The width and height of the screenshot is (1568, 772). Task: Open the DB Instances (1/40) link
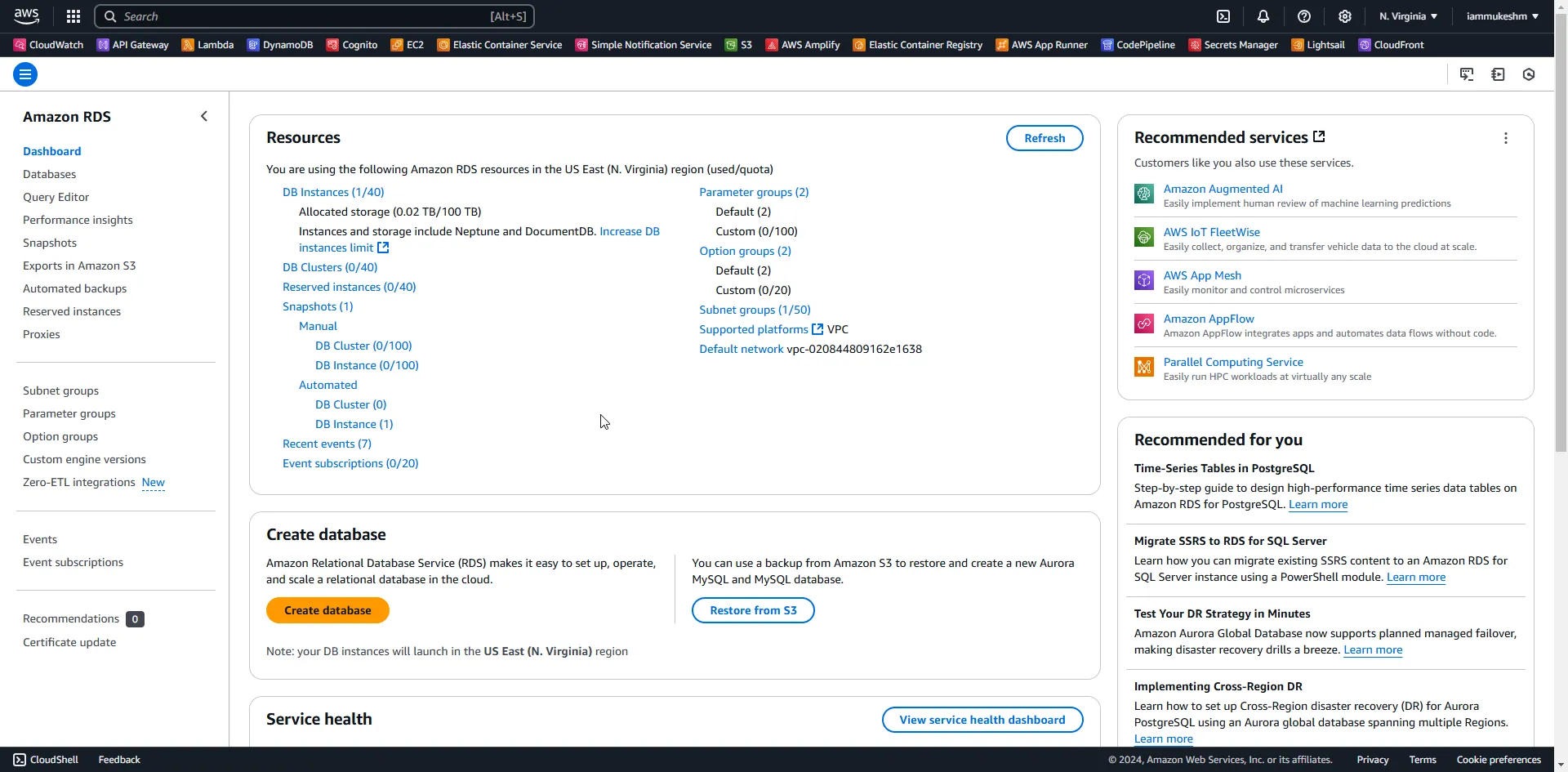332,191
